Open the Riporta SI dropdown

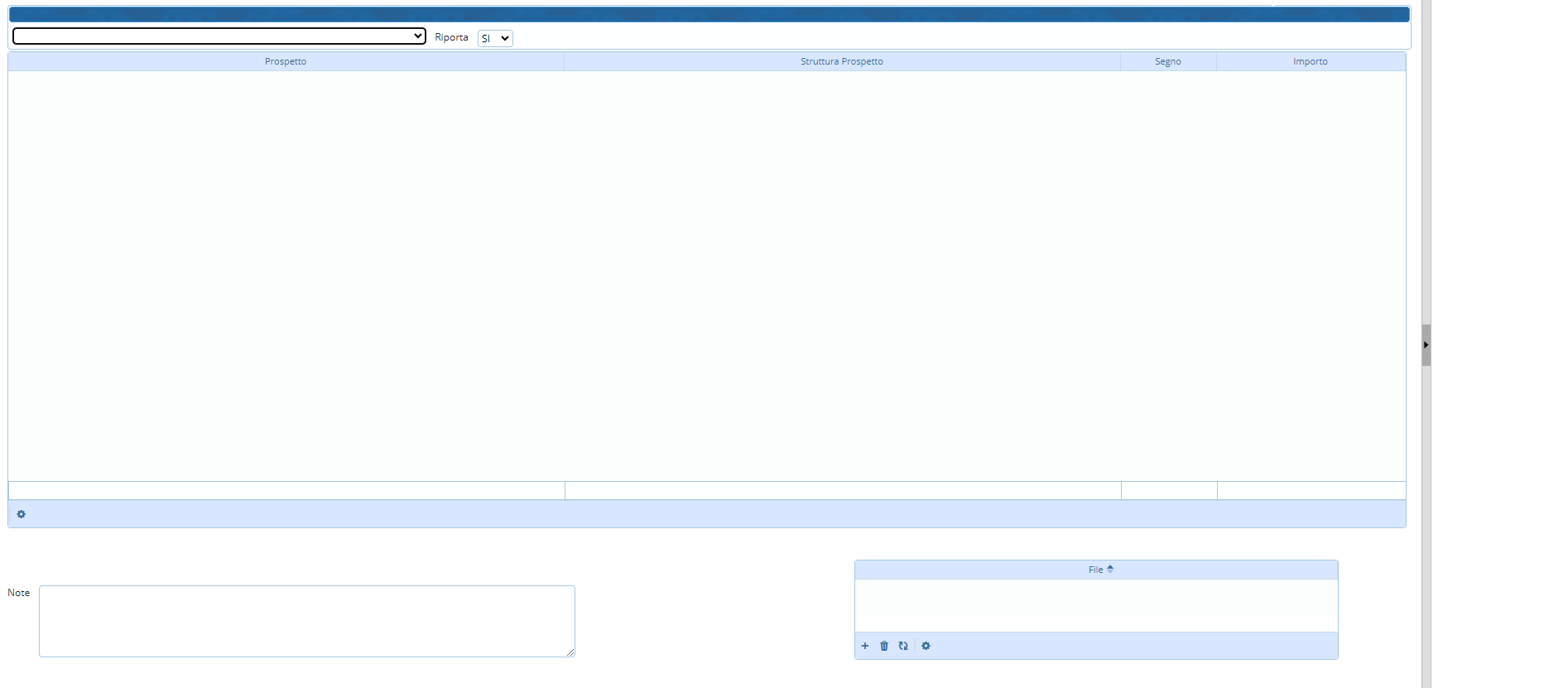point(495,38)
